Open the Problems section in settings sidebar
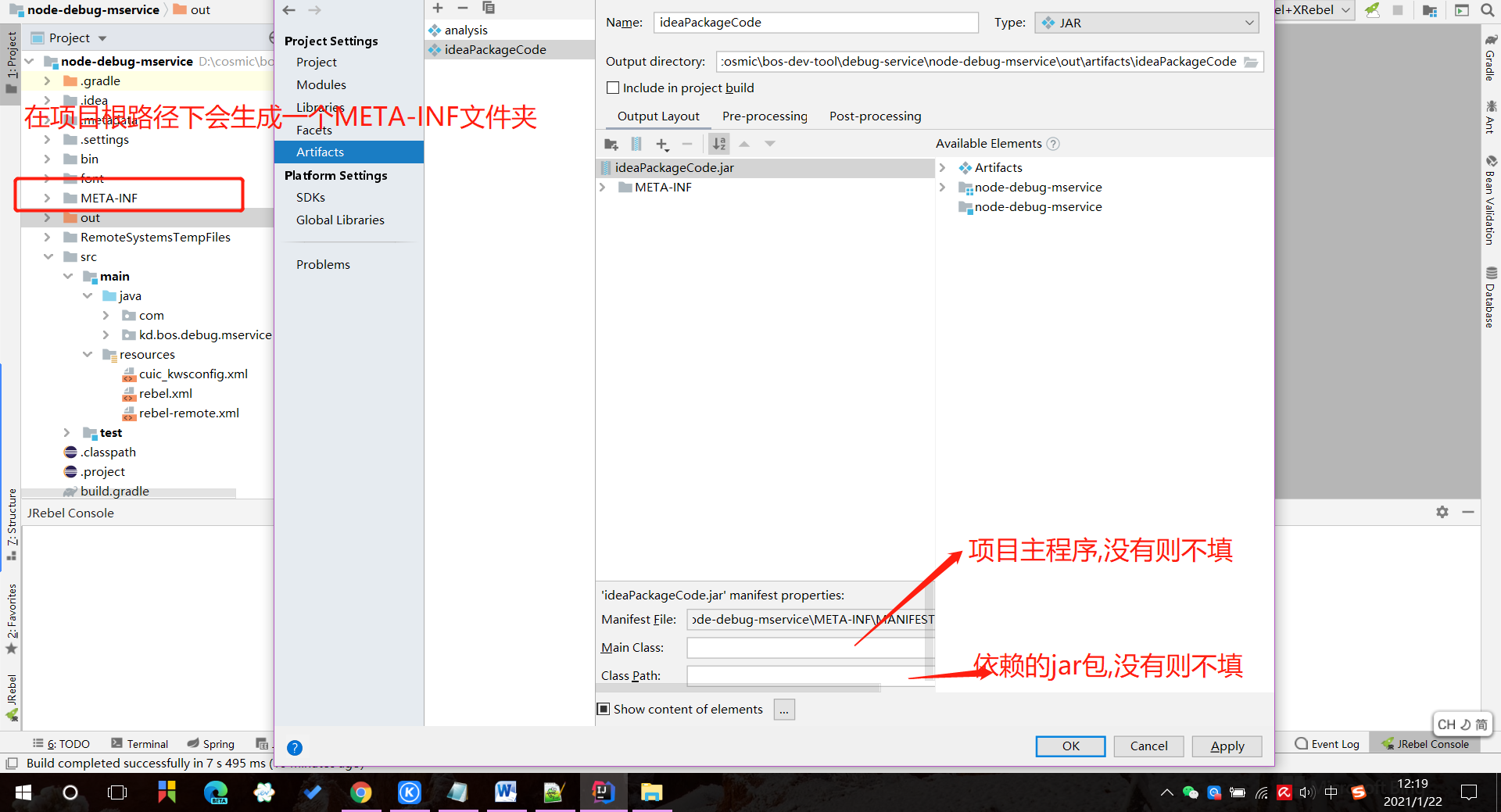The width and height of the screenshot is (1501, 812). (323, 264)
